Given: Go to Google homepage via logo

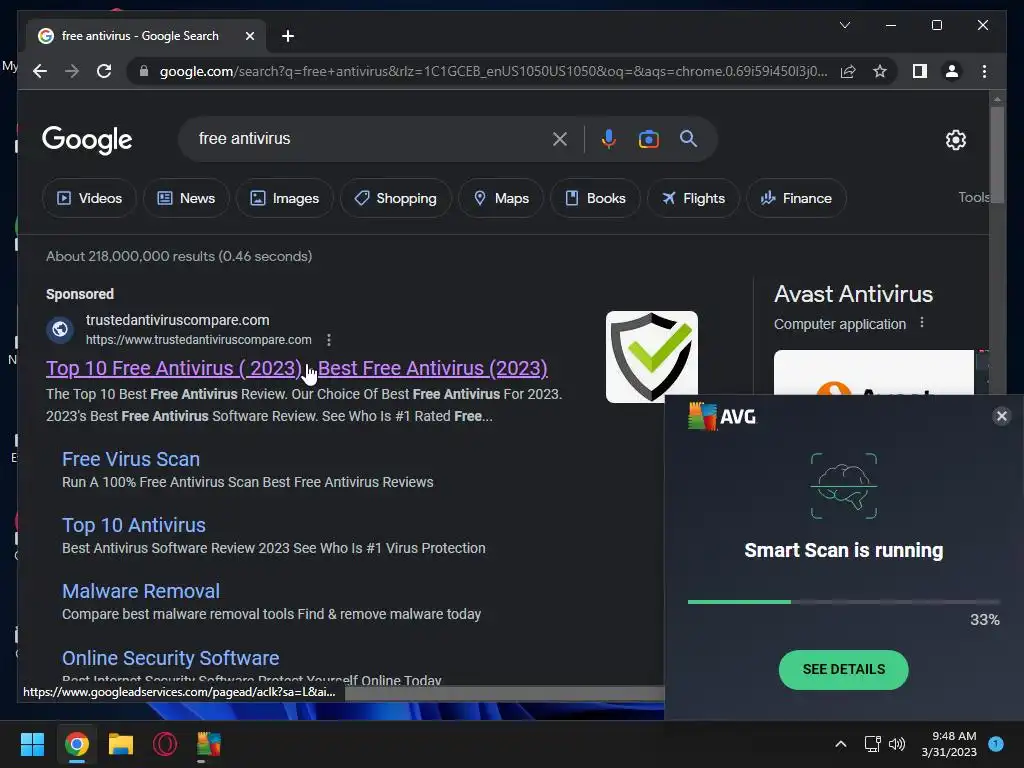Looking at the screenshot, I should point(87,139).
